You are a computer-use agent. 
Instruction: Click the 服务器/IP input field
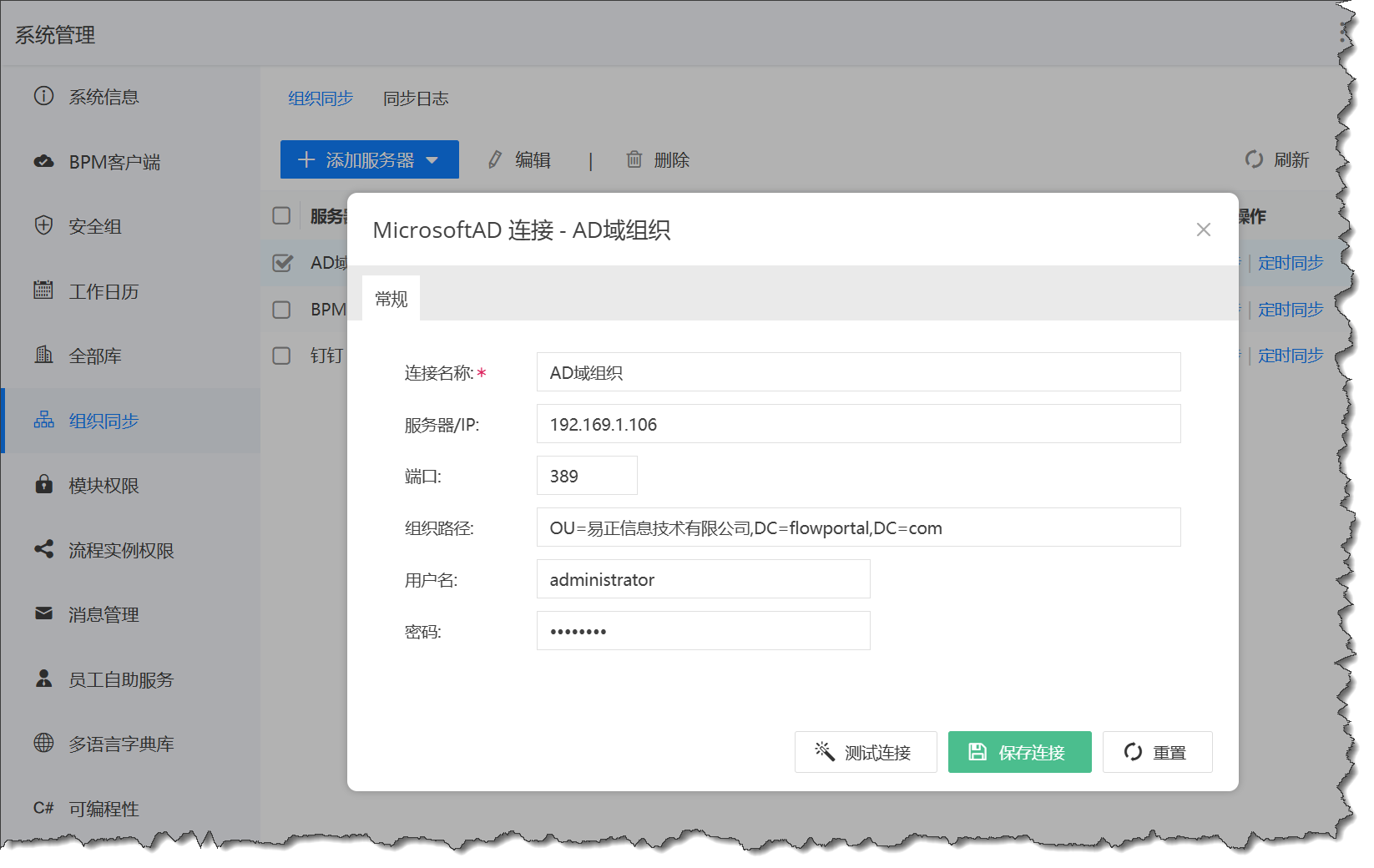coord(858,424)
